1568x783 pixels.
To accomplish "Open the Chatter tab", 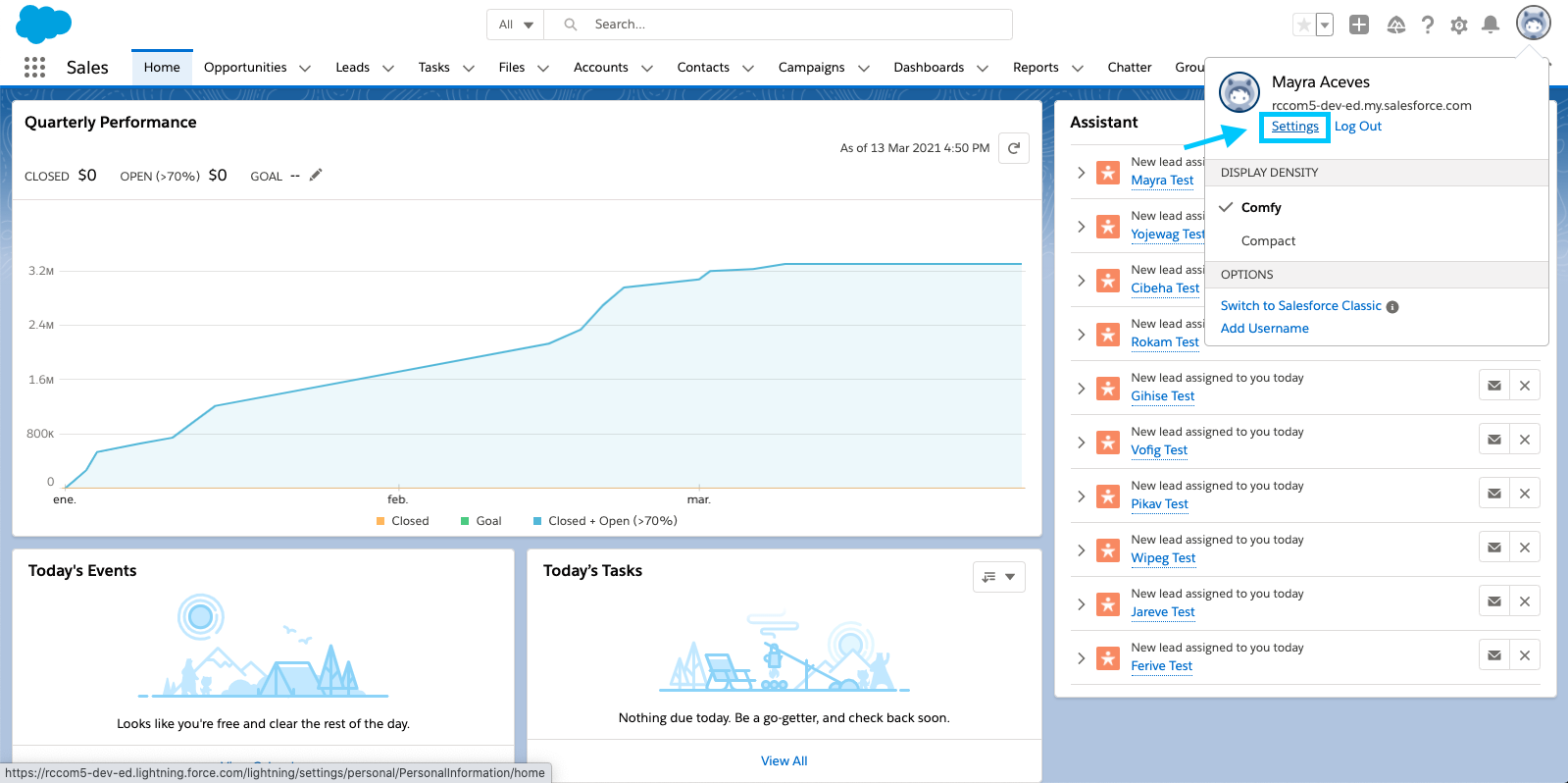I will pos(1129,68).
